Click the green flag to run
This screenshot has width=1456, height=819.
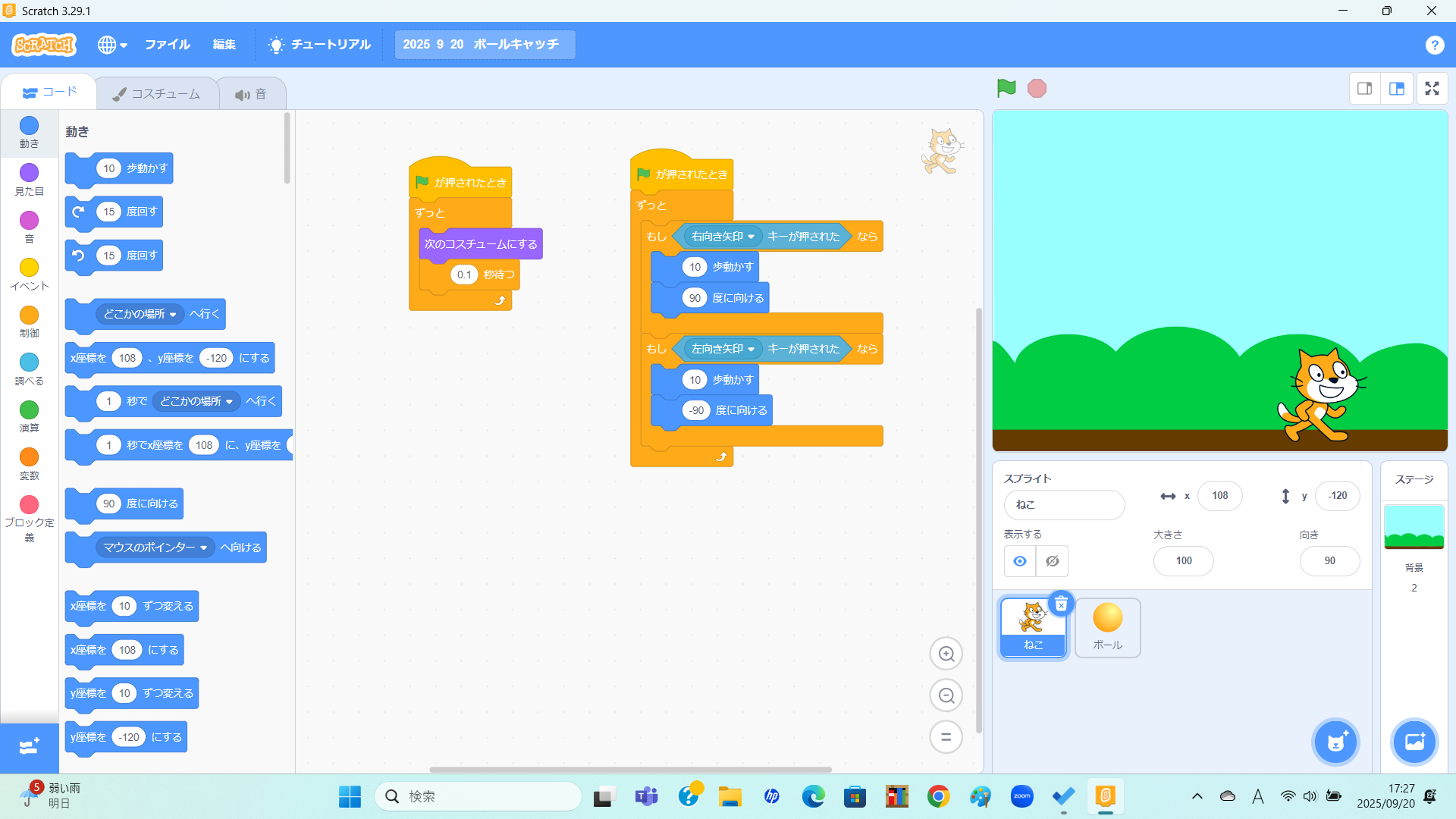1006,89
